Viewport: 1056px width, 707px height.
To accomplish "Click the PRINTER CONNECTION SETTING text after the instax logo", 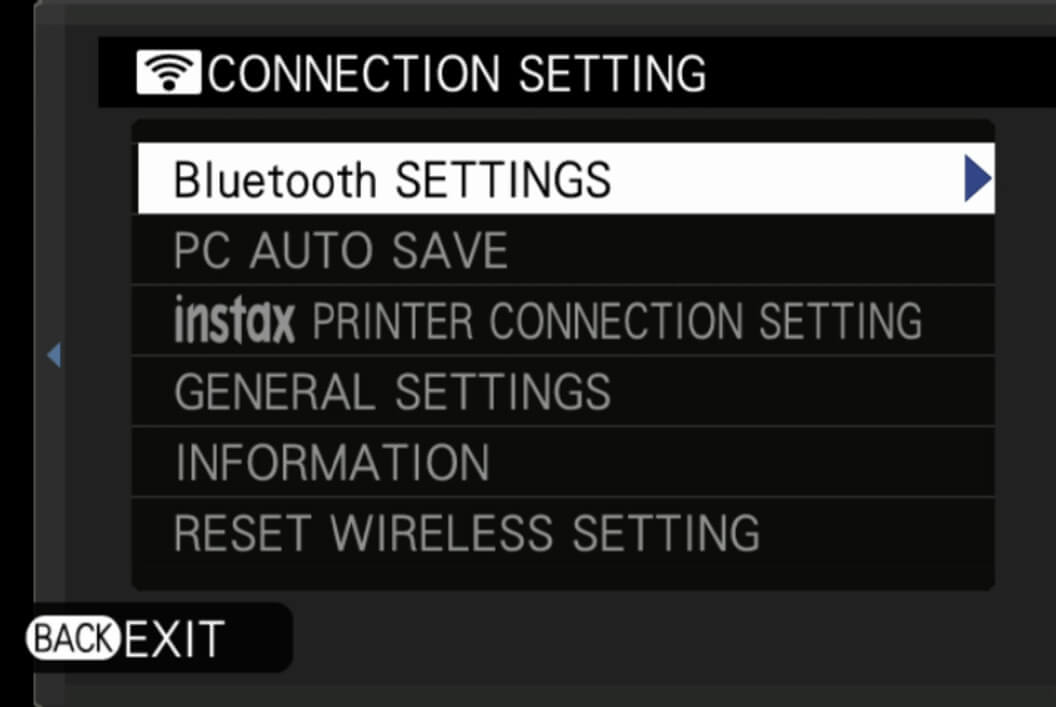I will click(617, 321).
